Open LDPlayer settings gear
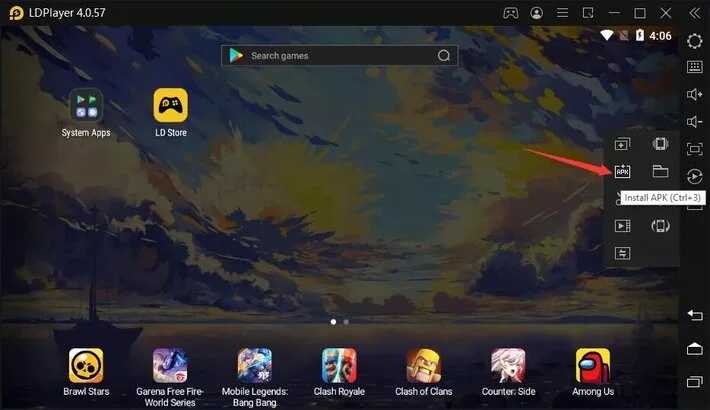Image resolution: width=710 pixels, height=410 pixels. (x=694, y=41)
